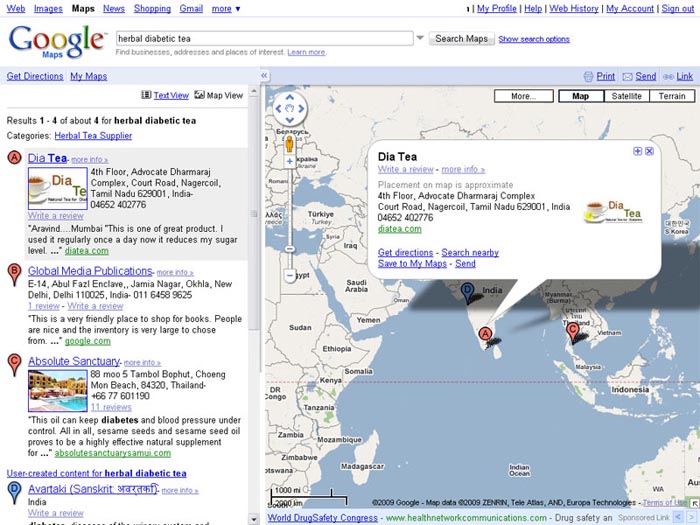Screen dimensions: 700x525
Task: Click Sign out link at top right
Action: (x=677, y=8)
